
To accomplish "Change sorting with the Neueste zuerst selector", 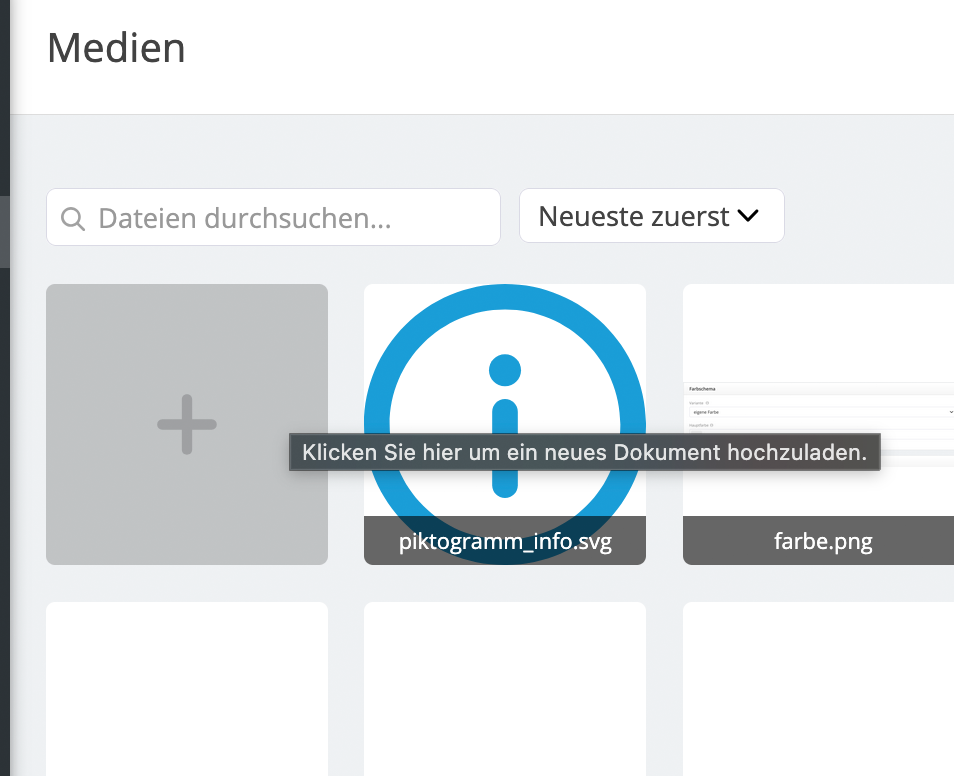I will pos(651,215).
